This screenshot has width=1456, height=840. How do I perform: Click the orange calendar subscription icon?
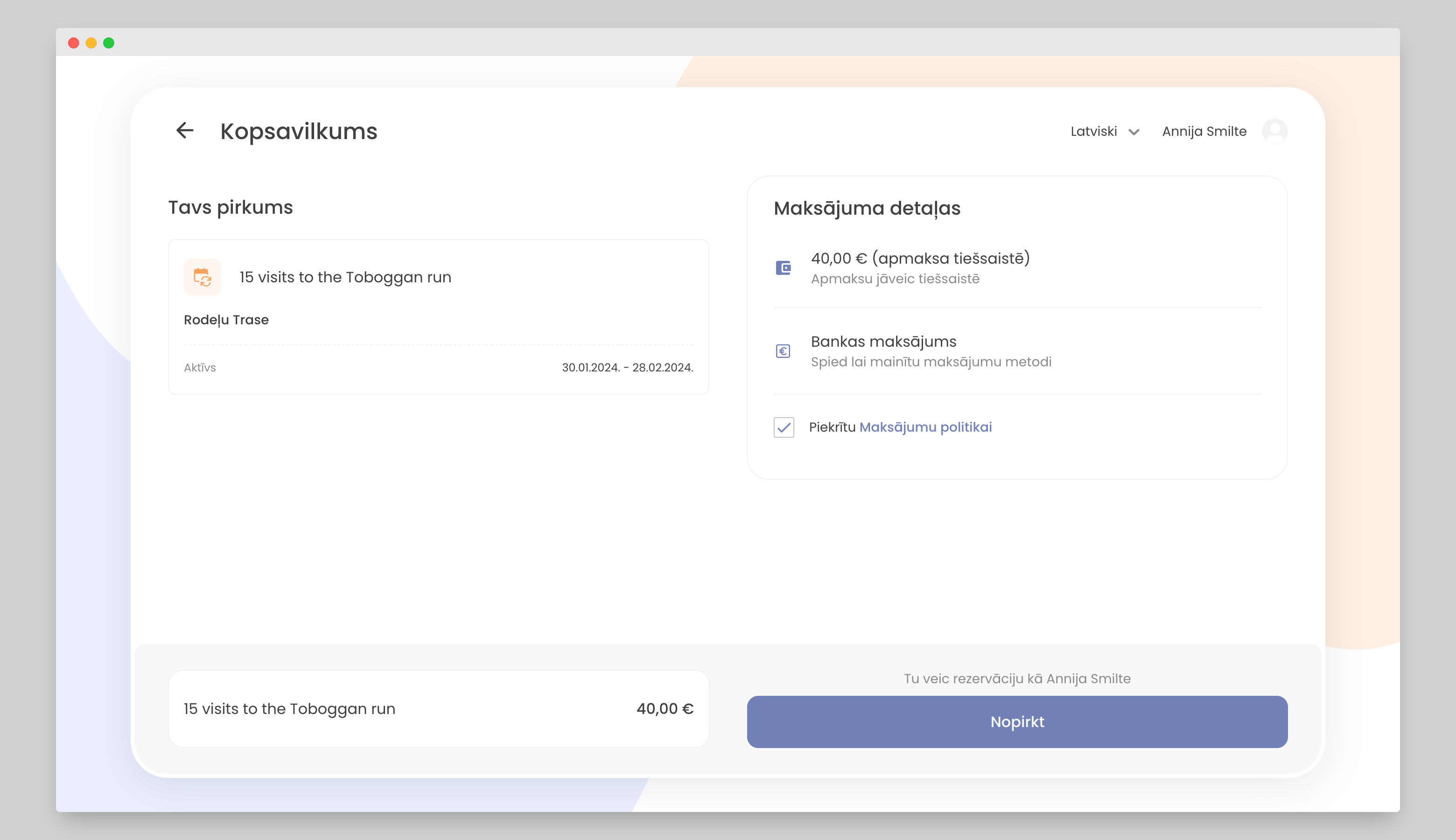click(203, 278)
